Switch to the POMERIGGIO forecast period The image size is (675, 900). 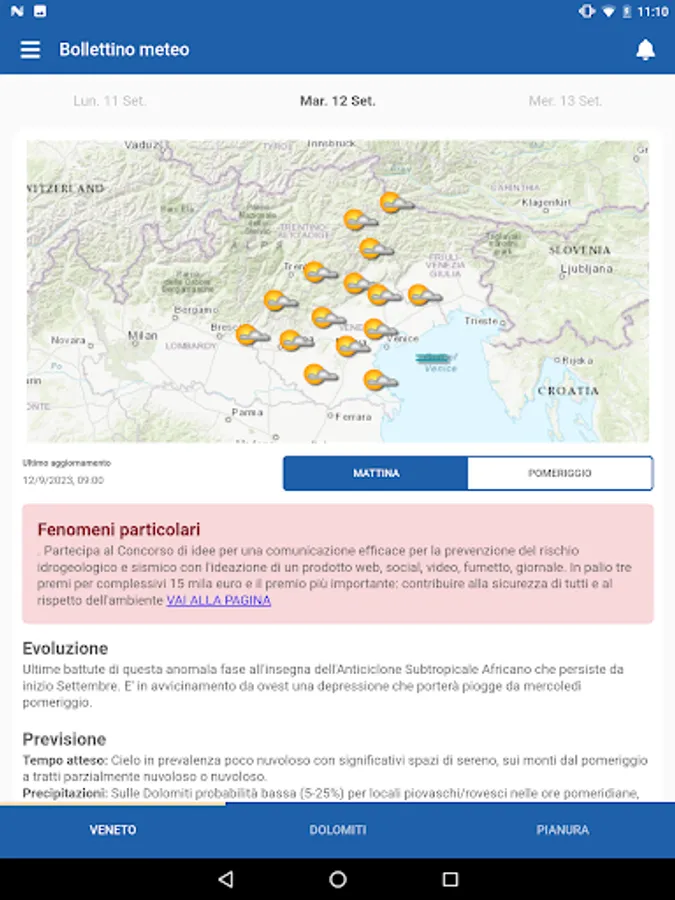tap(560, 473)
